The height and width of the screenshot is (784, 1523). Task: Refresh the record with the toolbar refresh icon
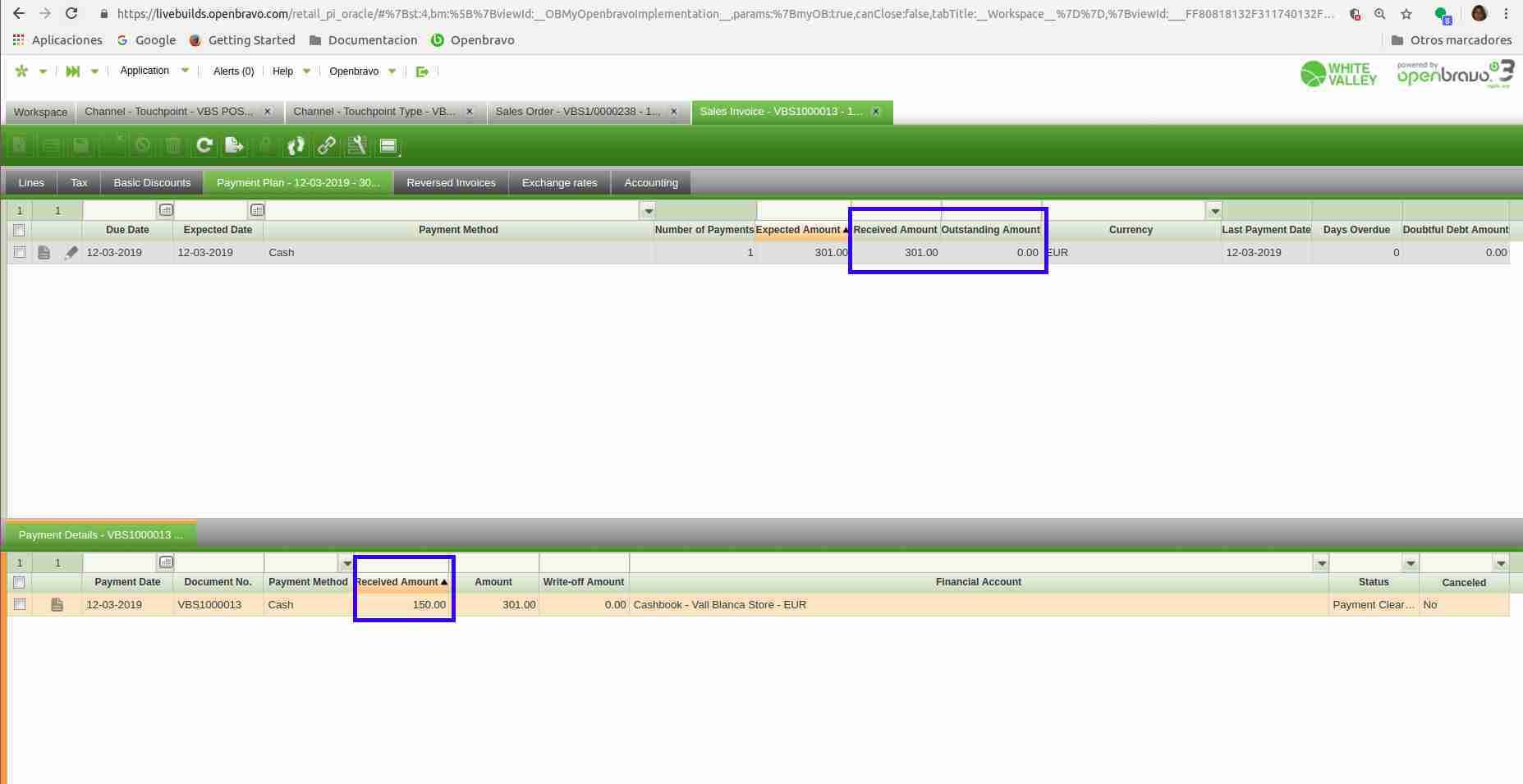(204, 146)
